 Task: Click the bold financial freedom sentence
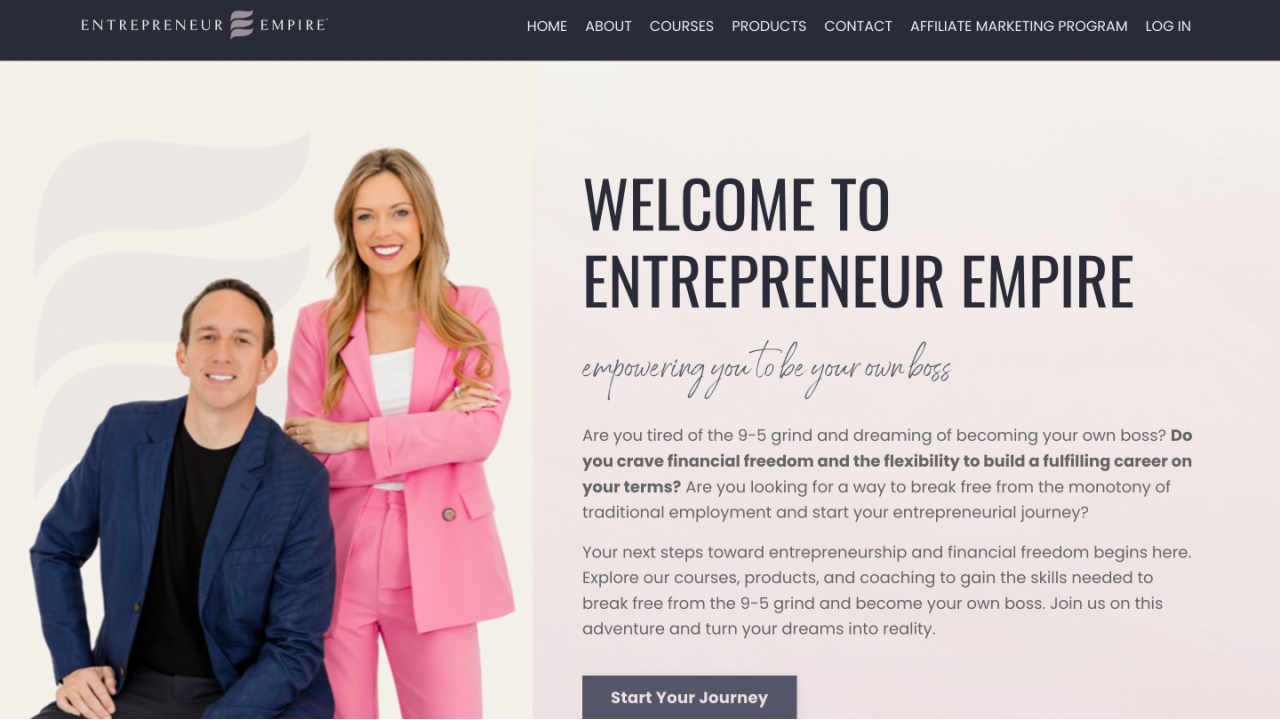pos(887,462)
